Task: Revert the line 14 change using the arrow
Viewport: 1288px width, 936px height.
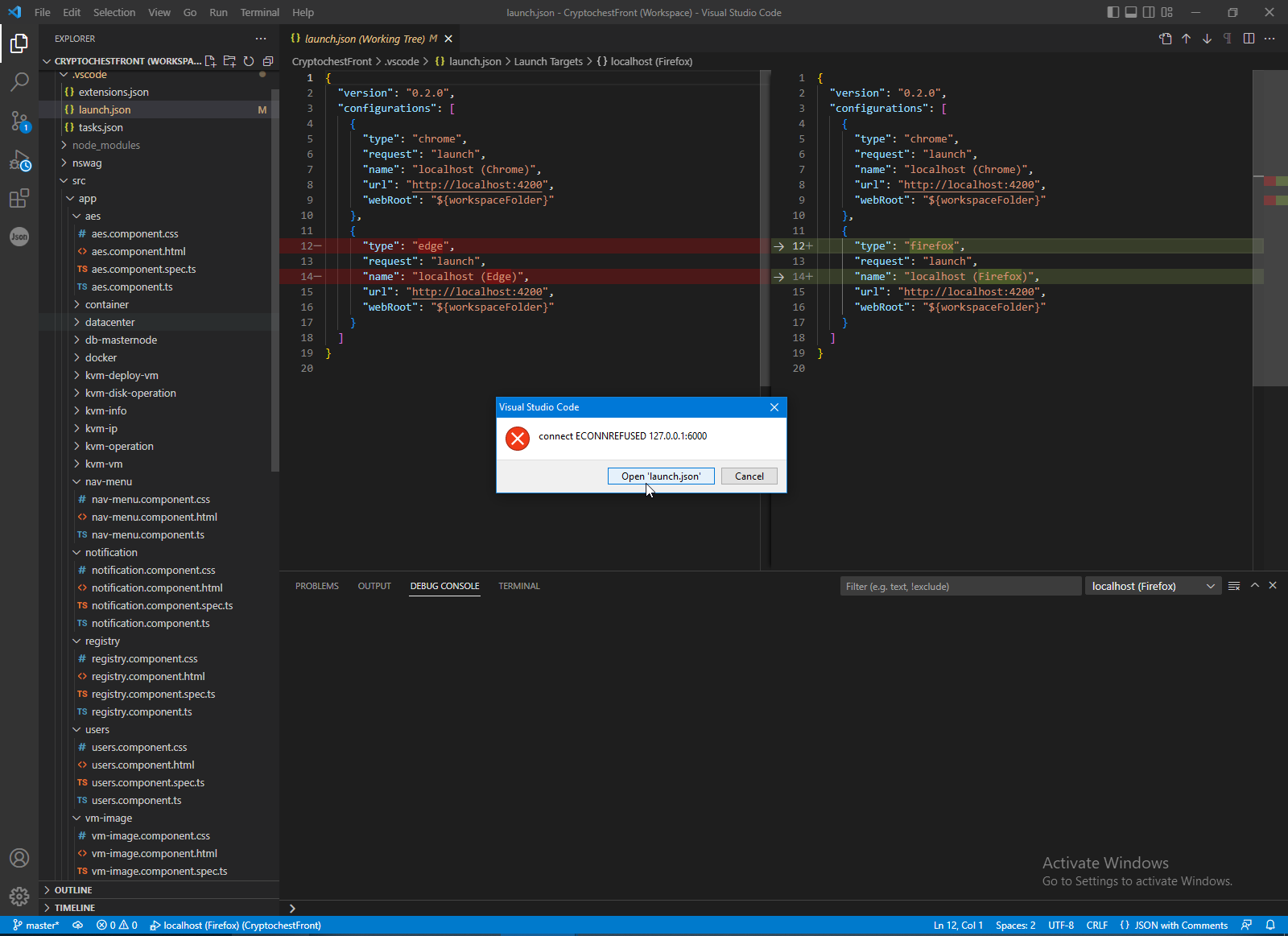Action: coord(778,277)
